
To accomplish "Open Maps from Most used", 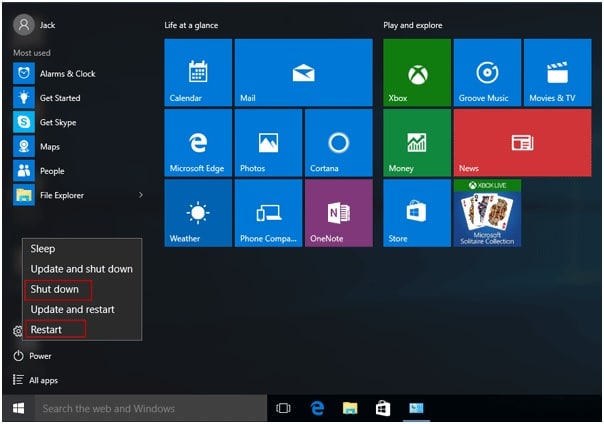I will (77, 147).
